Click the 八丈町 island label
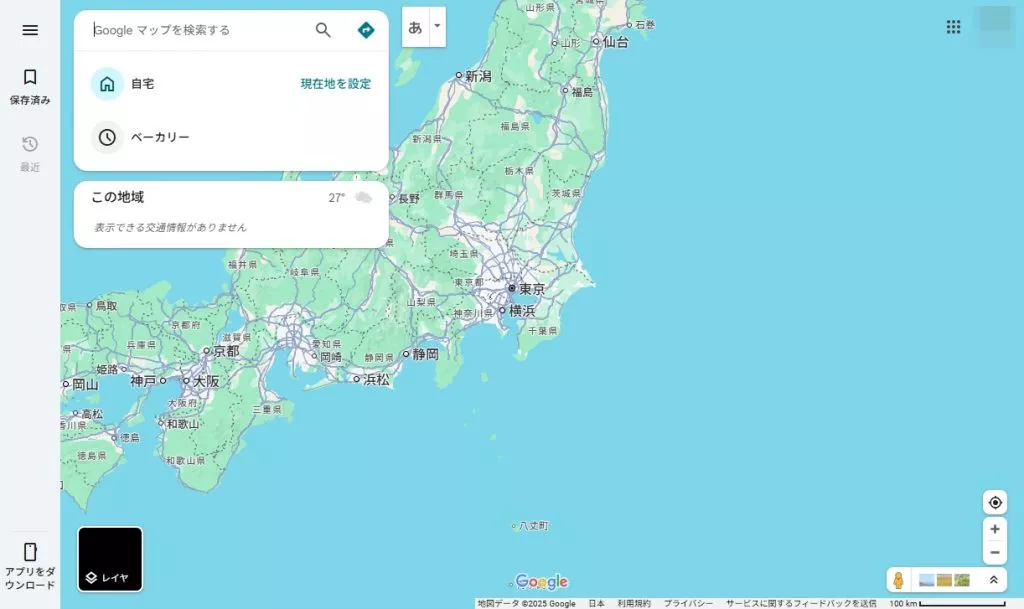 click(534, 526)
